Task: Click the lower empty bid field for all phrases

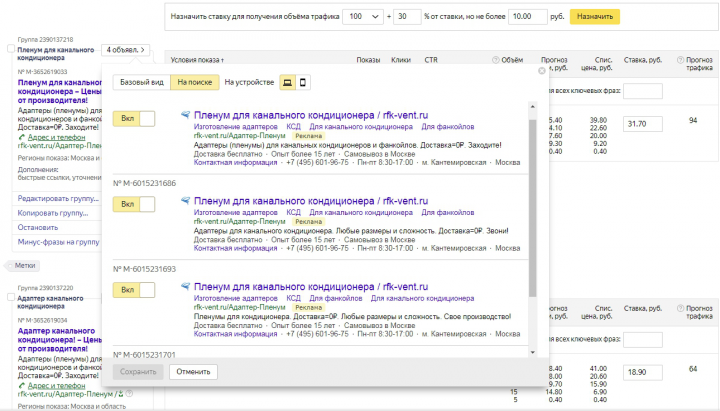Action: pos(642,340)
